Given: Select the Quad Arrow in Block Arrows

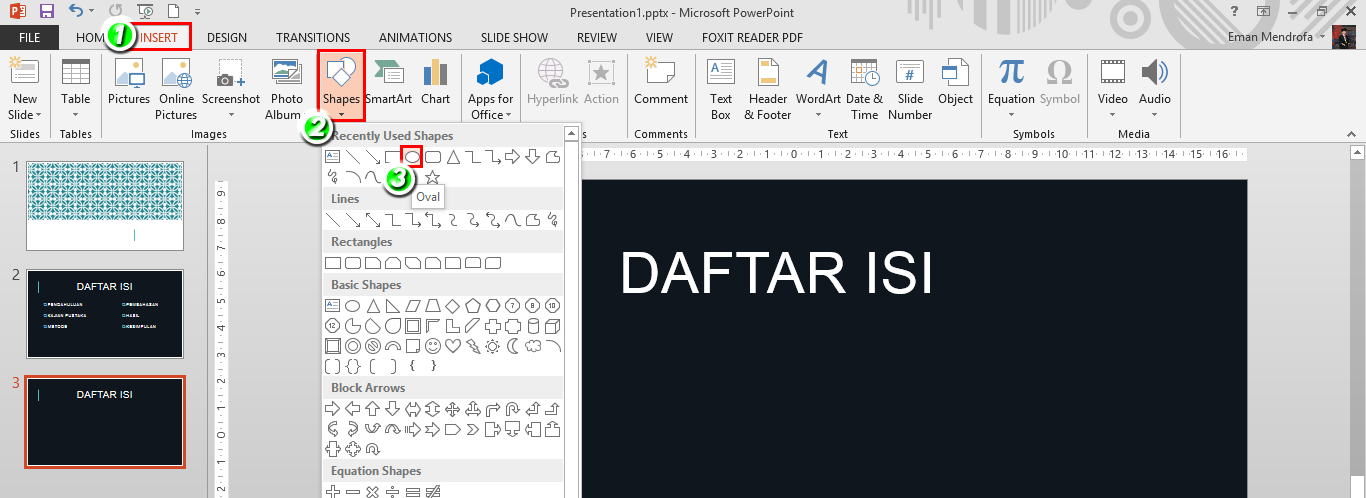Looking at the screenshot, I should click(x=453, y=410).
